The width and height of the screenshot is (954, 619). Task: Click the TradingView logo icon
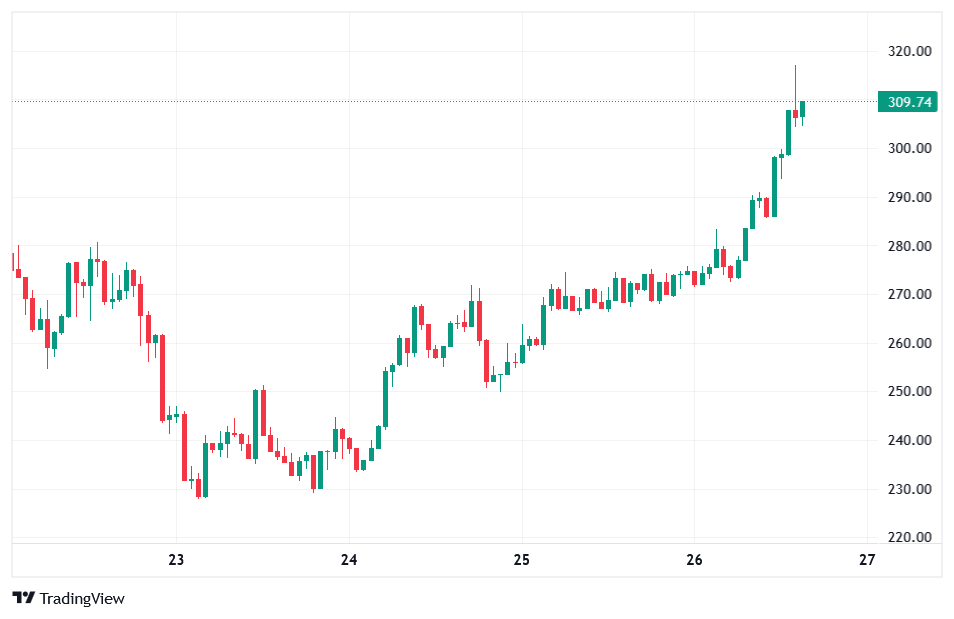pyautogui.click(x=23, y=598)
